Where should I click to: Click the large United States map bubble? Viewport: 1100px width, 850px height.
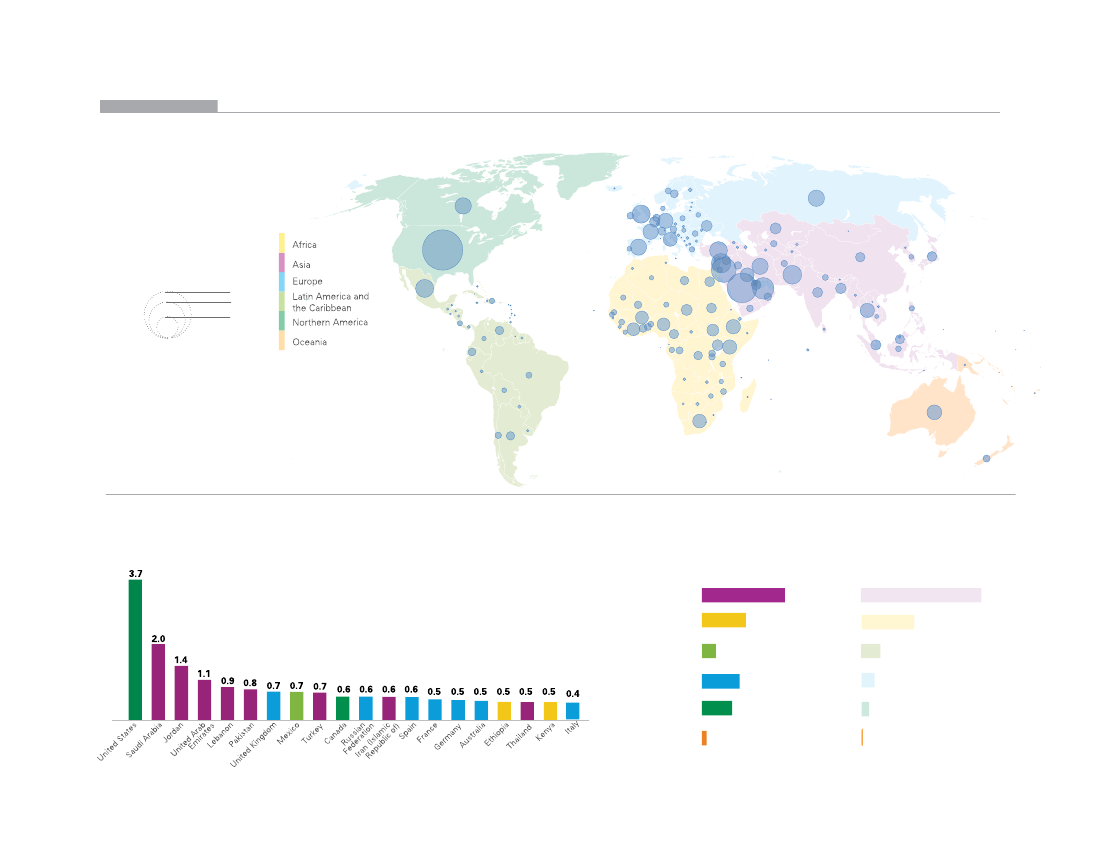click(442, 250)
